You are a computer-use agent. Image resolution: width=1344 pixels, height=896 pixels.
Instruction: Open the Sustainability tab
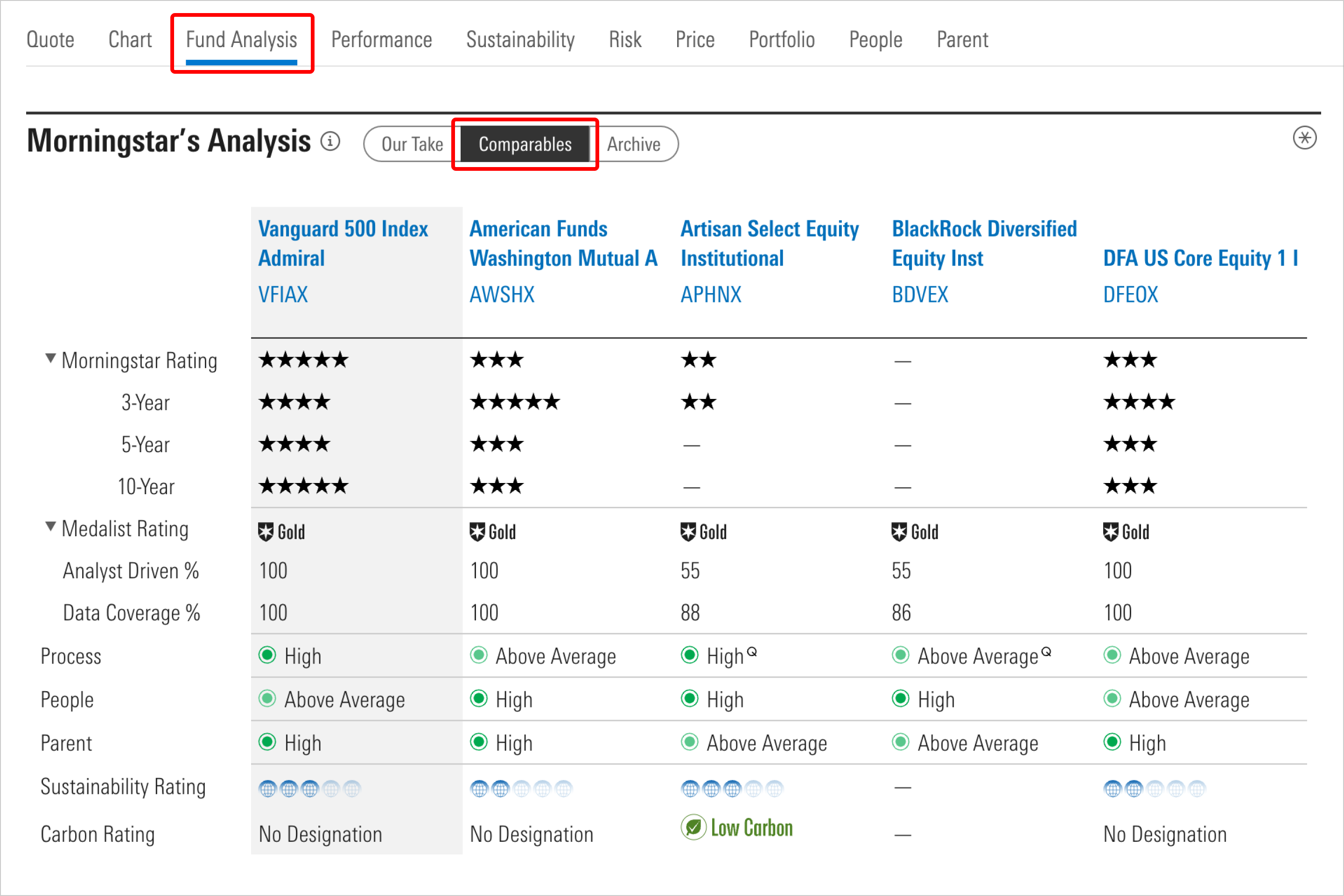(520, 40)
